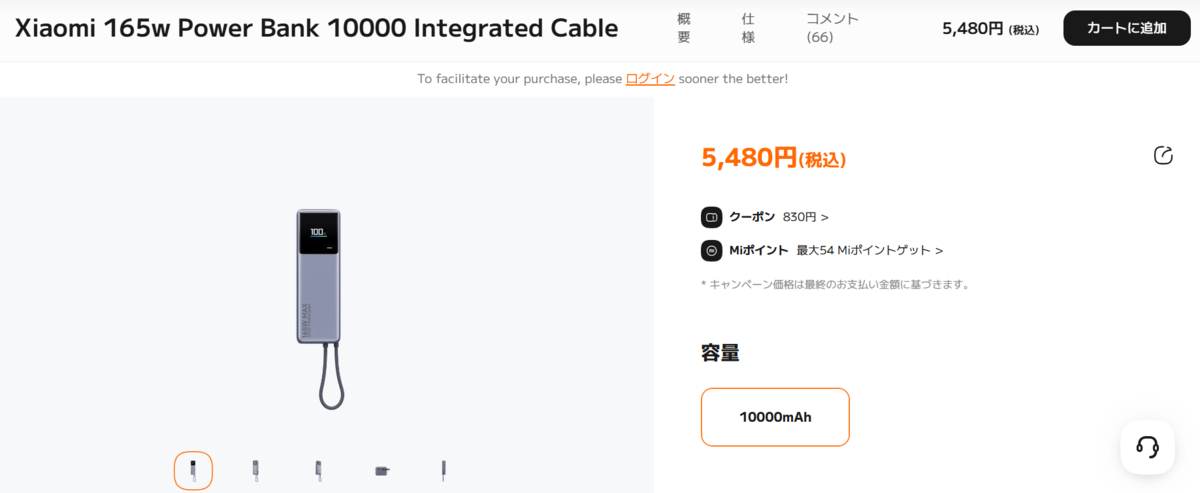Open the customer support headset chat

1147,447
